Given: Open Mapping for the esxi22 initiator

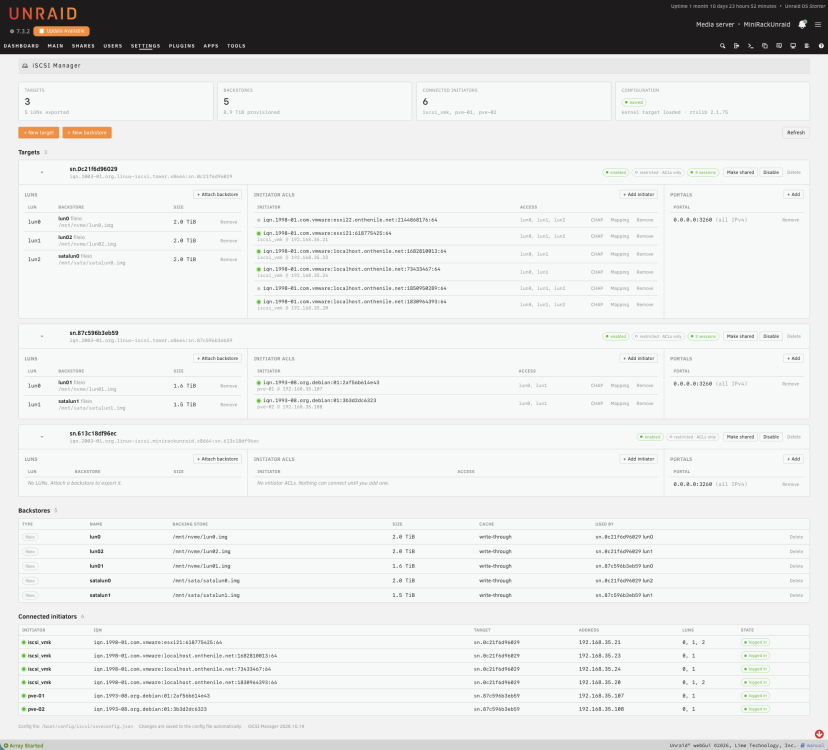Looking at the screenshot, I should click(x=619, y=220).
